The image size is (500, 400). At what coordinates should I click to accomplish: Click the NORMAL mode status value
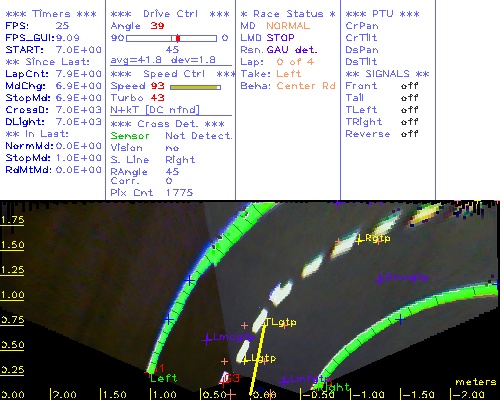(x=288, y=26)
